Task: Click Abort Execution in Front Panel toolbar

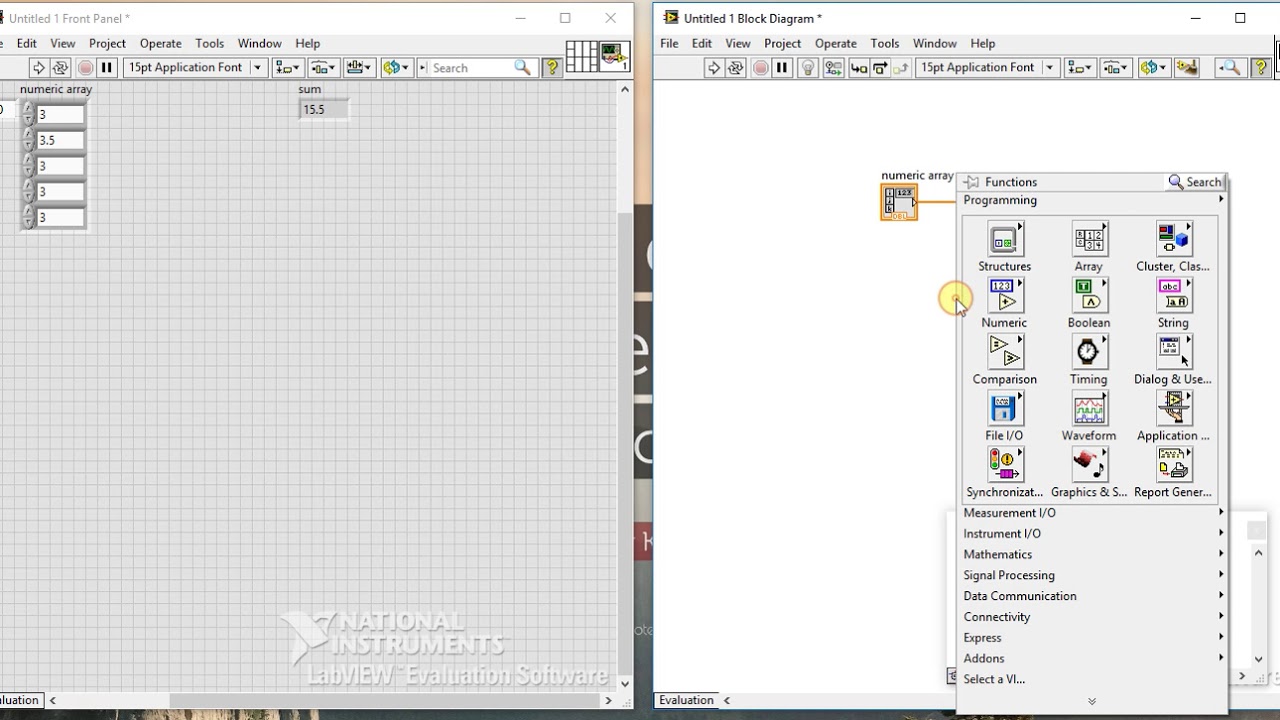Action: pos(85,68)
